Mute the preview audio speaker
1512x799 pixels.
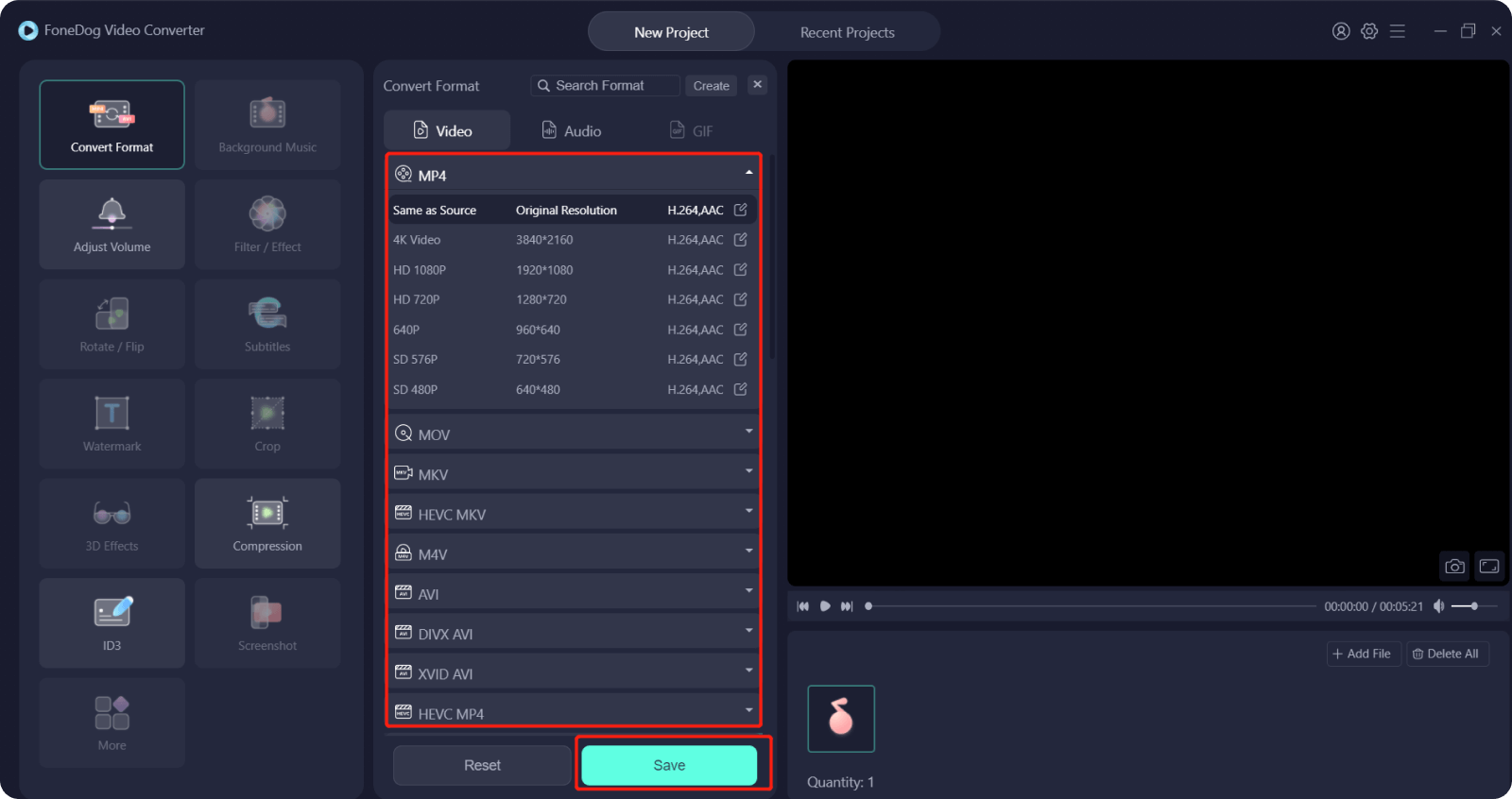[x=1438, y=606]
